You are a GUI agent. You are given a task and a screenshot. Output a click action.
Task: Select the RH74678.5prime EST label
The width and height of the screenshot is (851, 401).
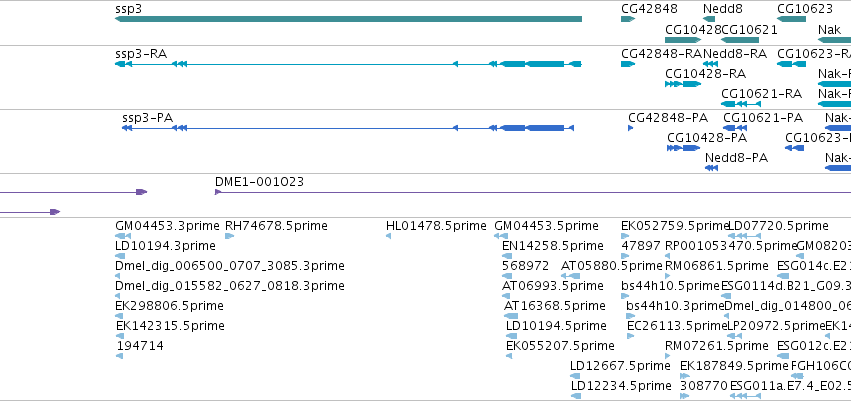point(276,226)
